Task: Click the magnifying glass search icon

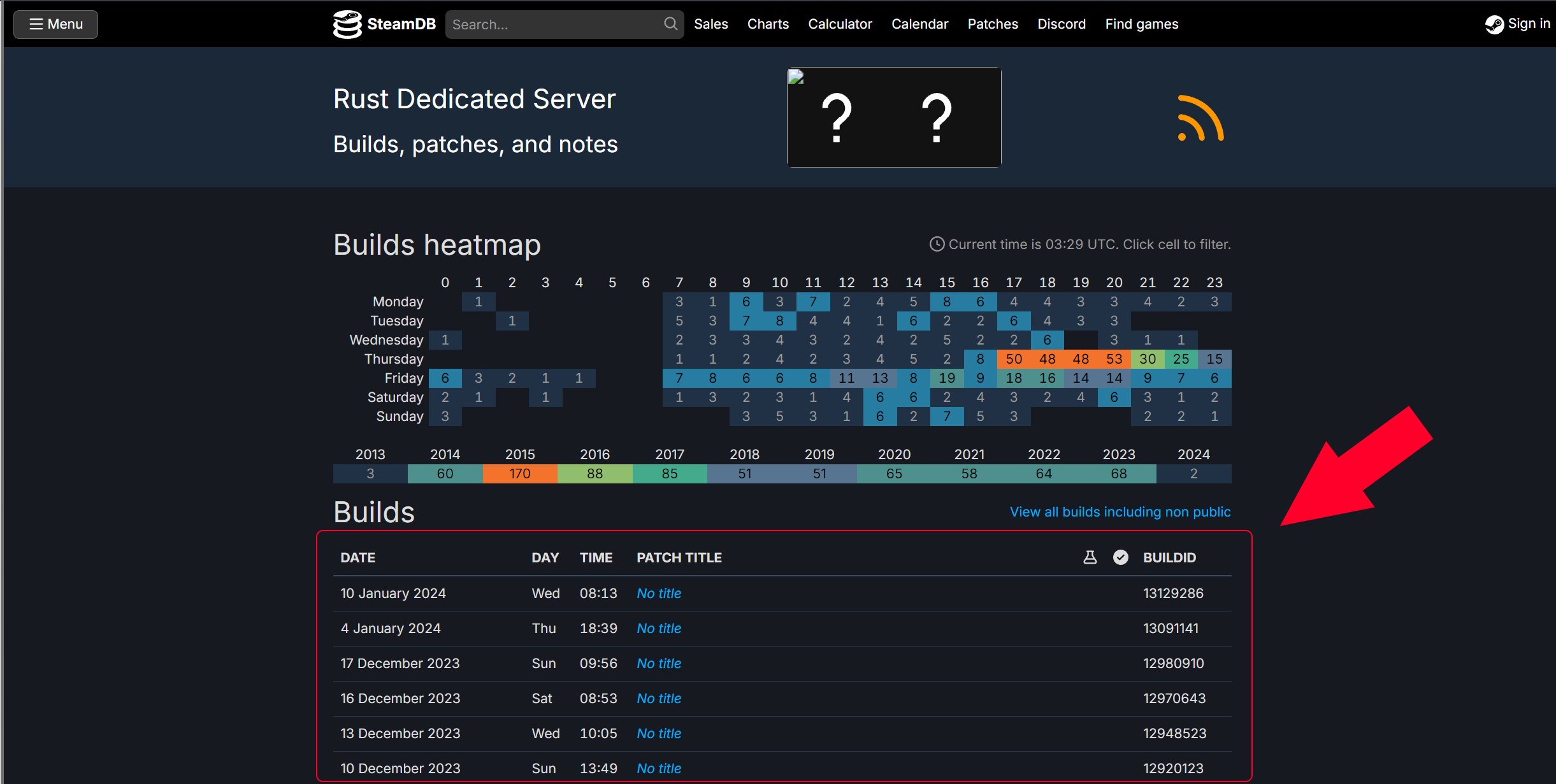Action: point(670,24)
